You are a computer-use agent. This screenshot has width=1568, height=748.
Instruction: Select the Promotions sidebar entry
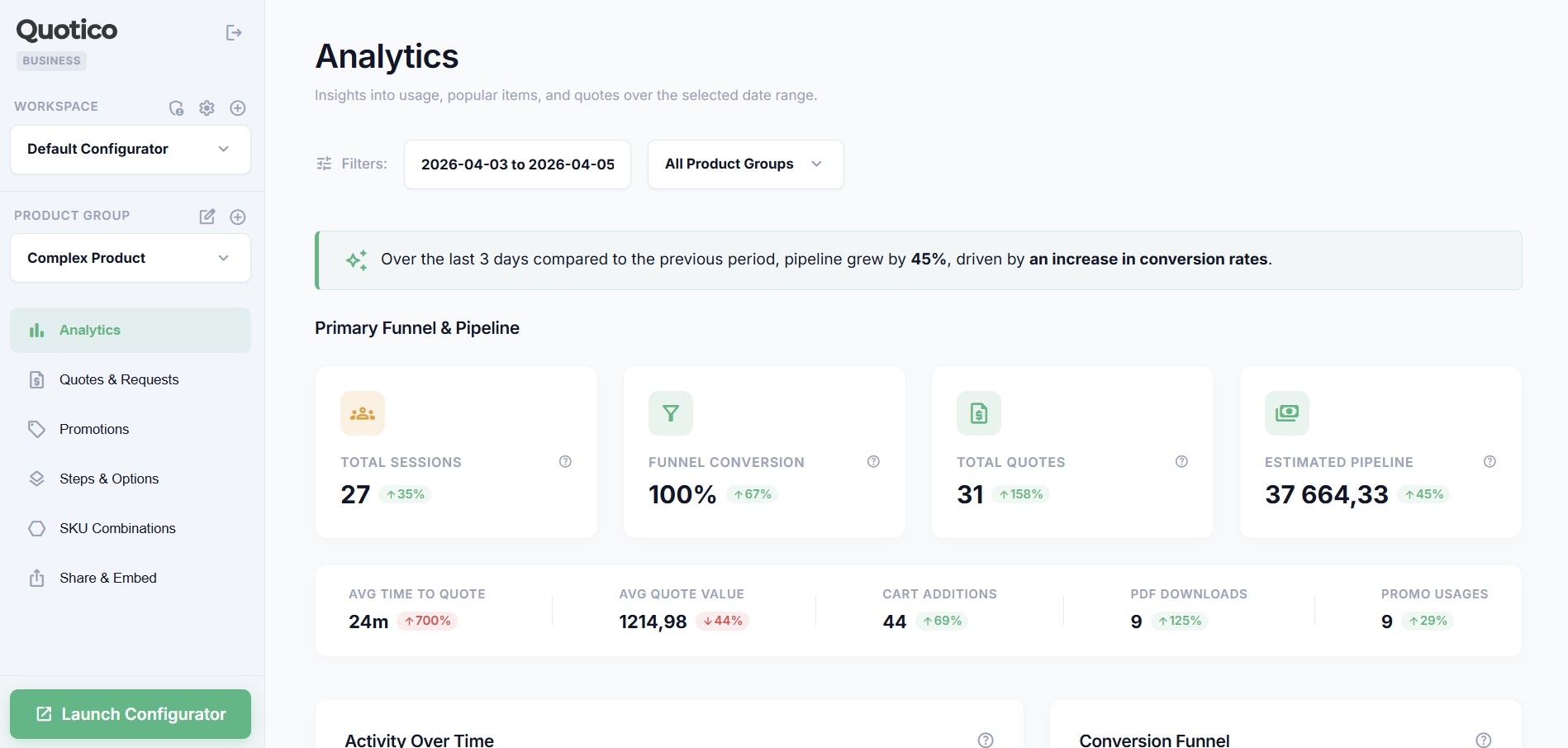tap(93, 429)
